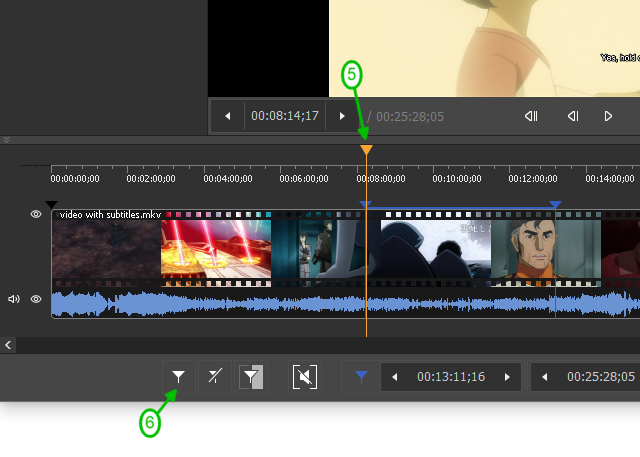Click ruler label 00:04:00;00
Screen dimensions: 640x457
[x=228, y=179]
